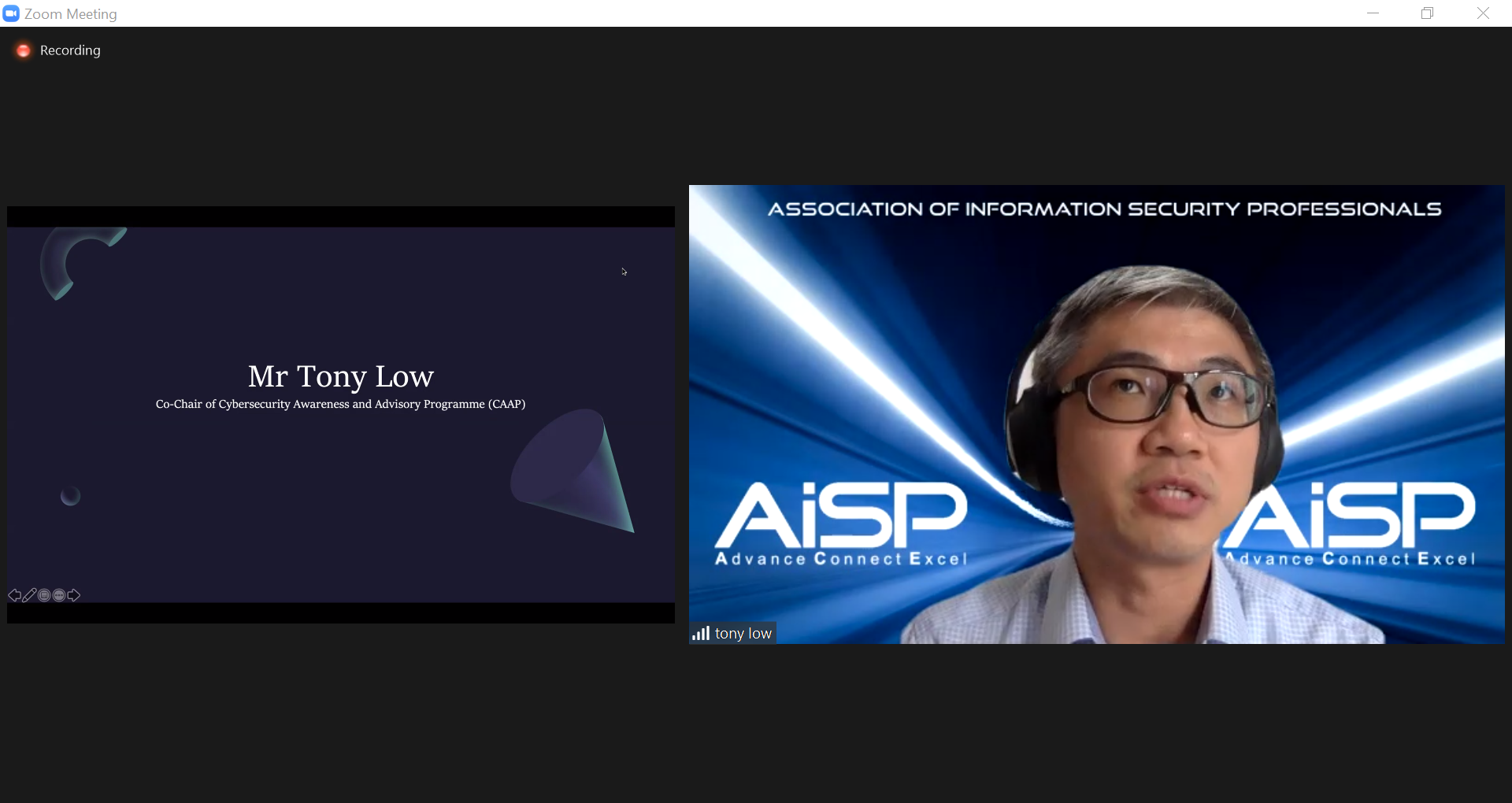Open the see all slides button
1512x803 pixels.
pos(44,595)
